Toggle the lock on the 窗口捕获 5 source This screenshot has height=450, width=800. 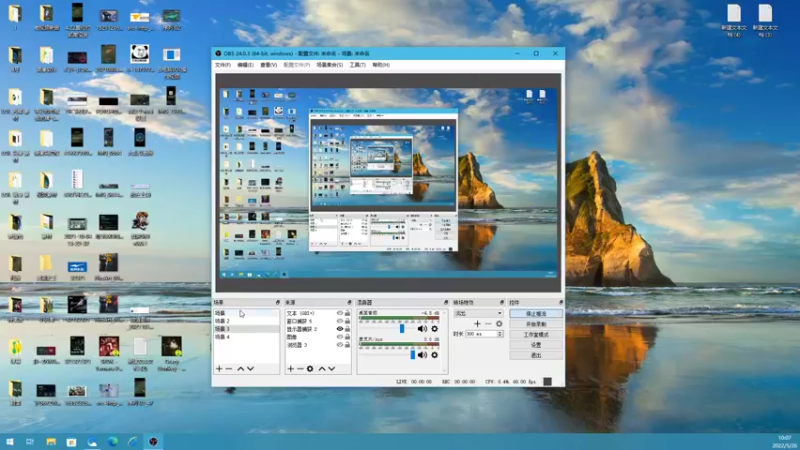(347, 321)
